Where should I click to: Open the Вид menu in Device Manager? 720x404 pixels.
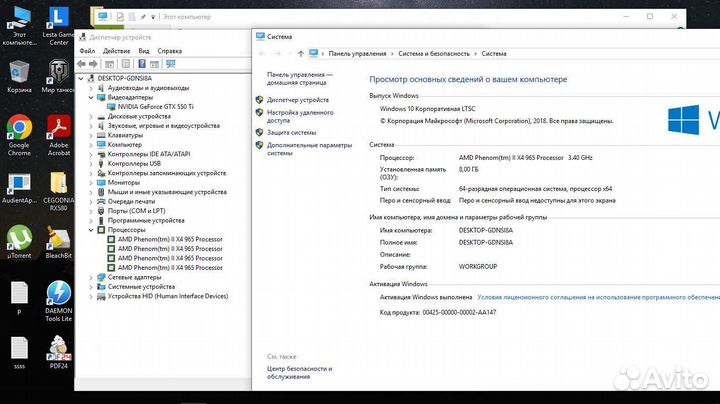tap(144, 51)
